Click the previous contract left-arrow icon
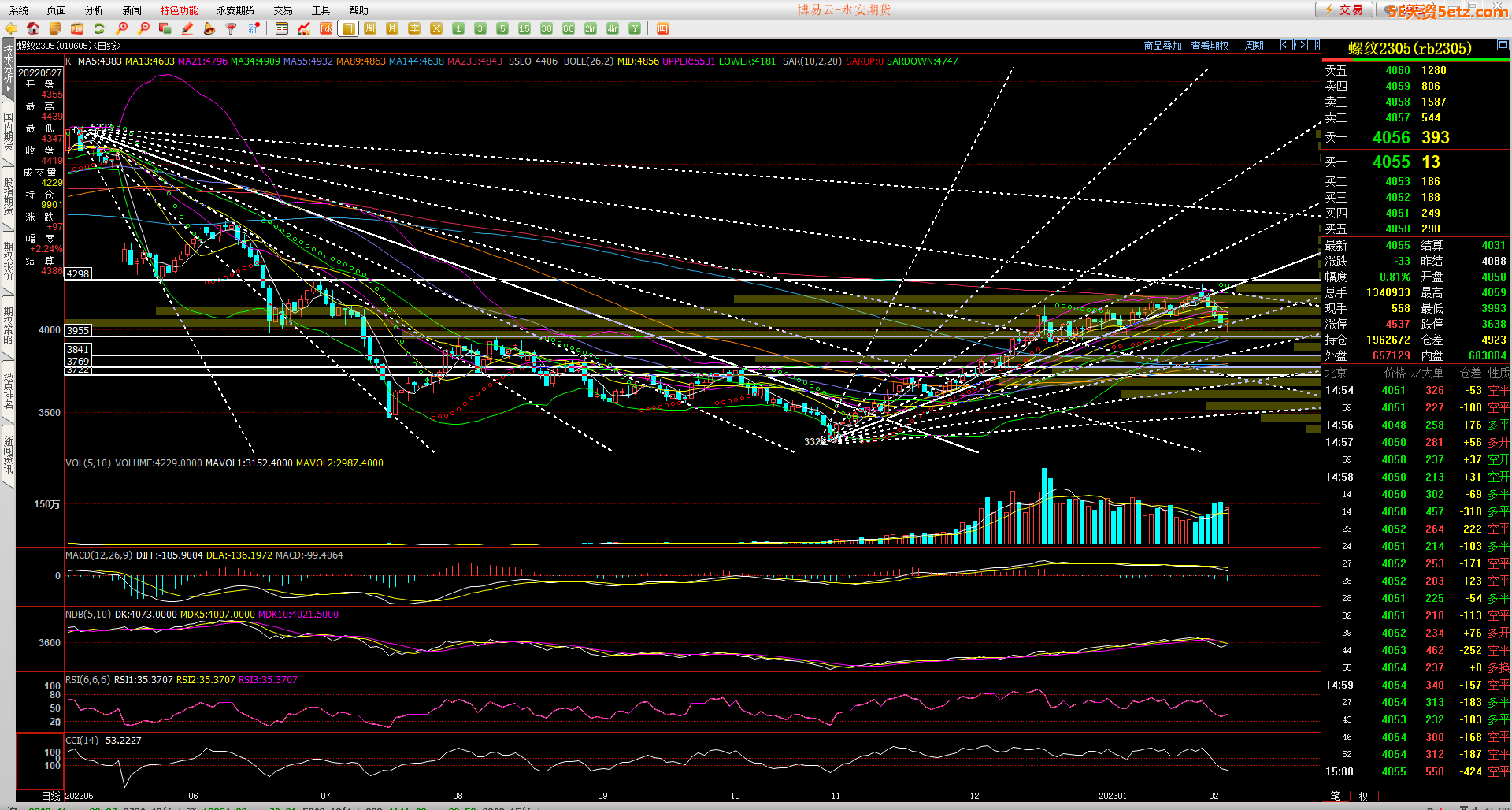Viewport: 1512px width, 810px height. (x=1287, y=45)
